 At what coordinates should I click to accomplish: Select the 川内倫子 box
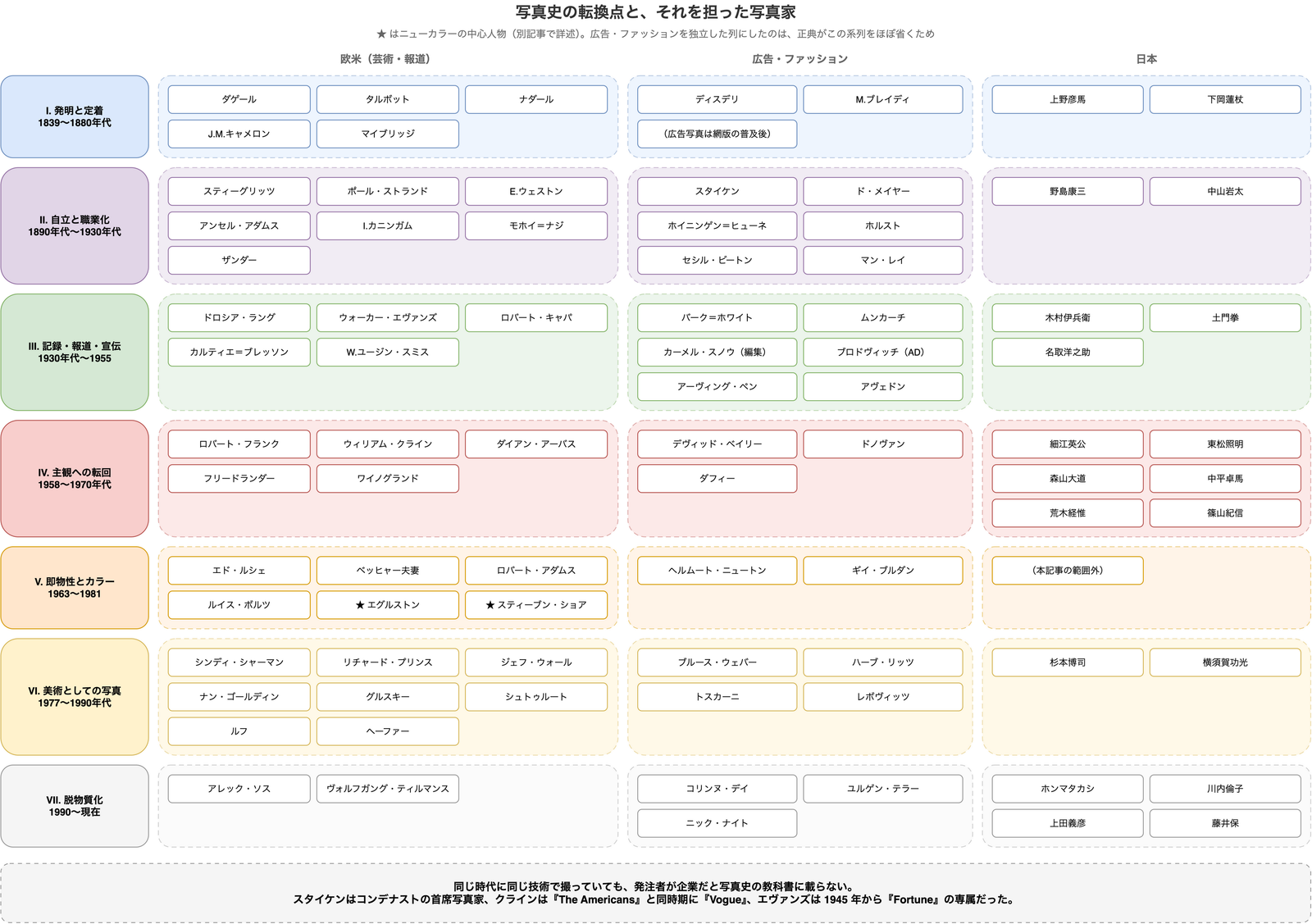1225,788
